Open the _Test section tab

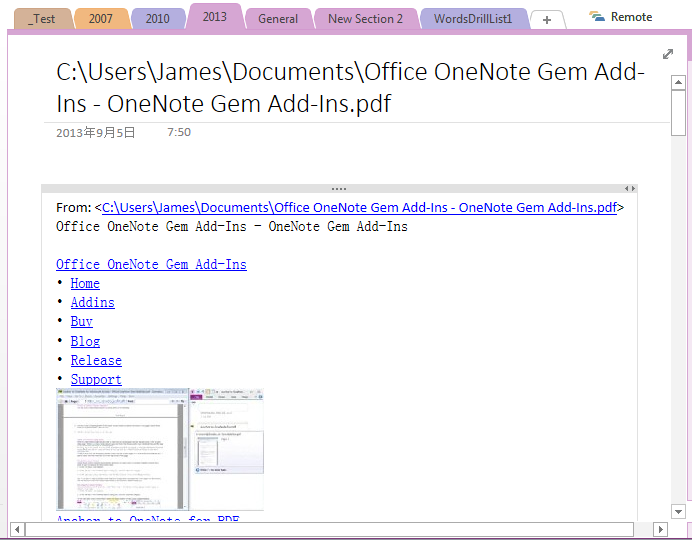(x=43, y=19)
